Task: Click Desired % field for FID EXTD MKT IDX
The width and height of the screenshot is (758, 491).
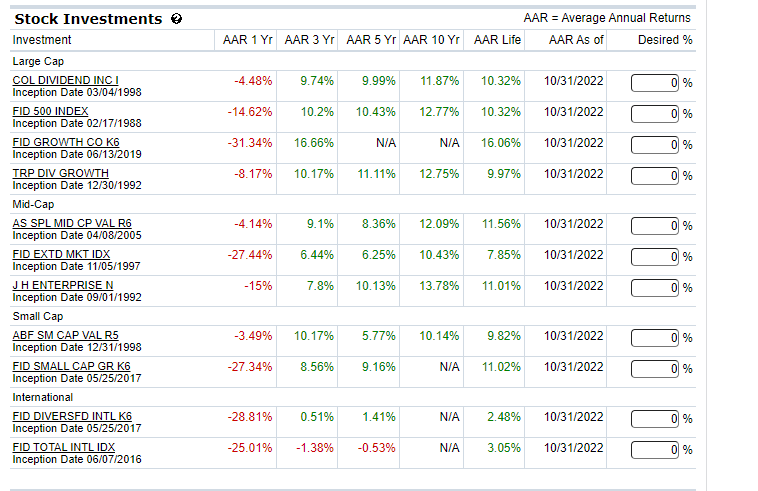Action: [x=655, y=257]
